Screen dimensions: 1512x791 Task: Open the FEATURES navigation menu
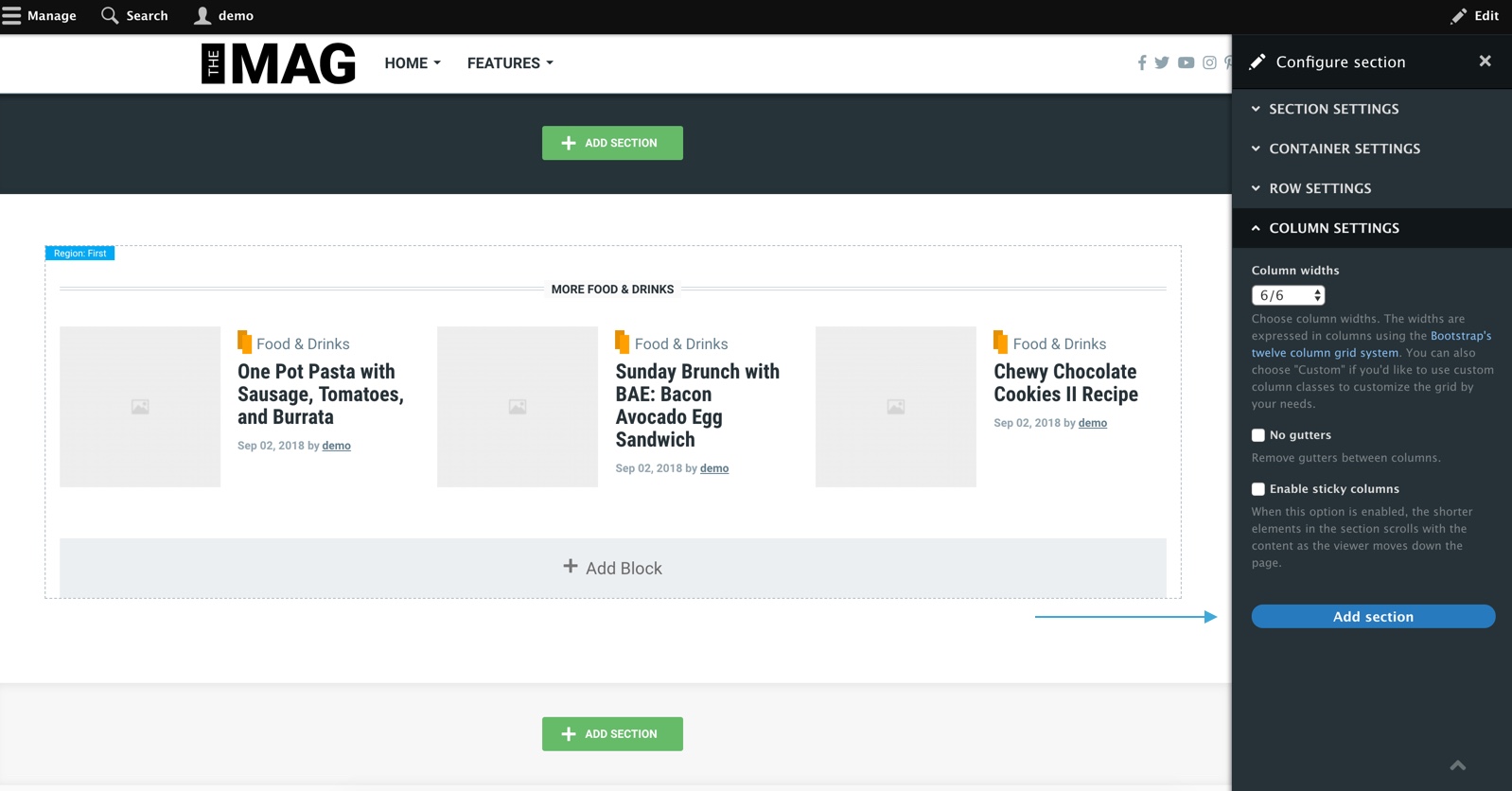click(x=510, y=63)
